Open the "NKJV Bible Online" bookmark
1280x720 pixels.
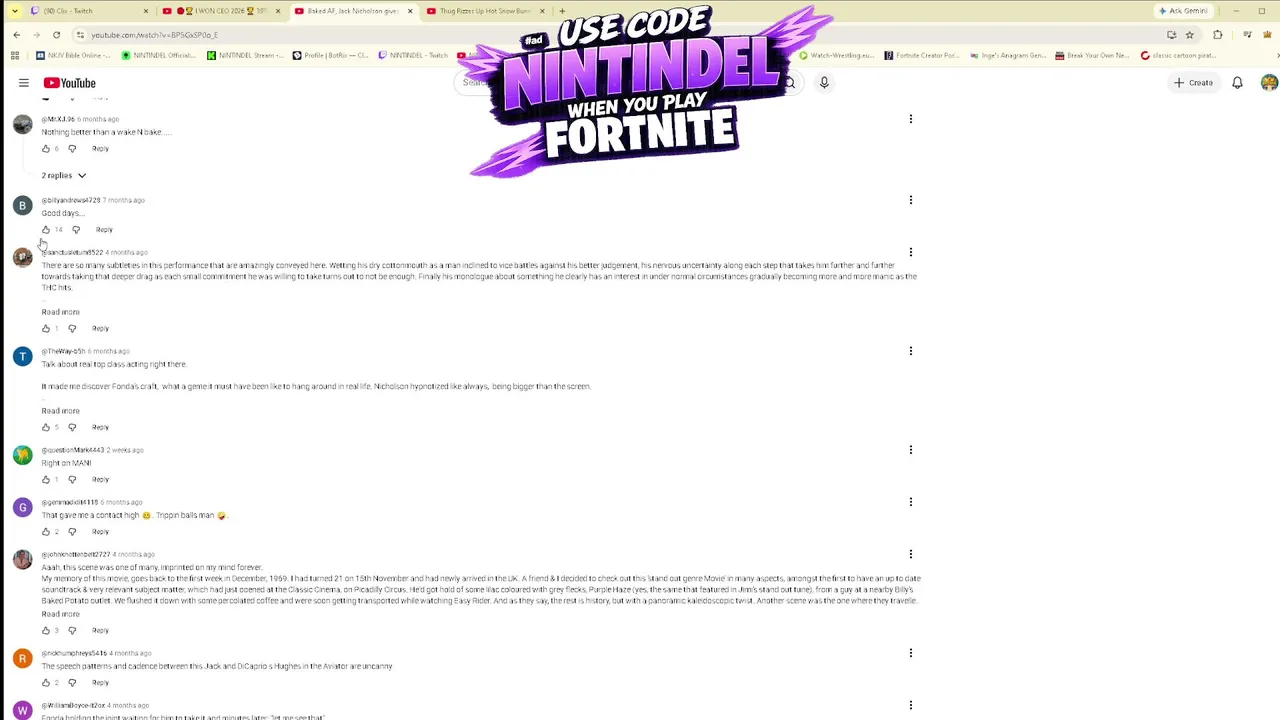73,56
